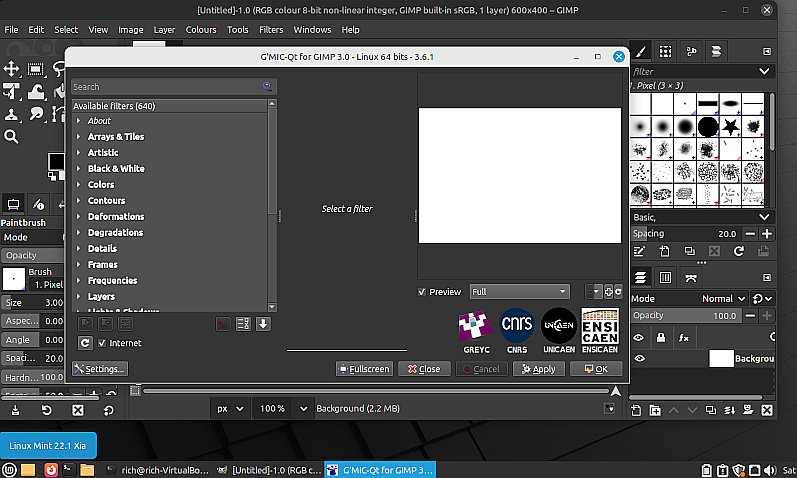Increase brush Spacing with plus button
Viewport: 797px width, 478px height.
coord(767,234)
